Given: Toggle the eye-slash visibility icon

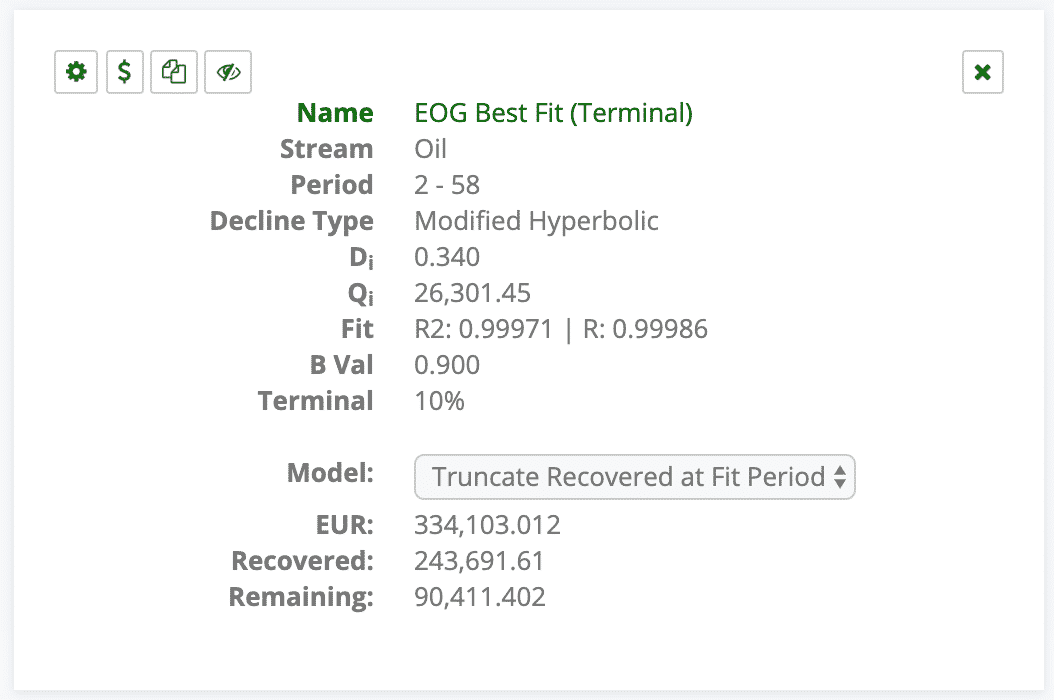Looking at the screenshot, I should pos(227,72).
